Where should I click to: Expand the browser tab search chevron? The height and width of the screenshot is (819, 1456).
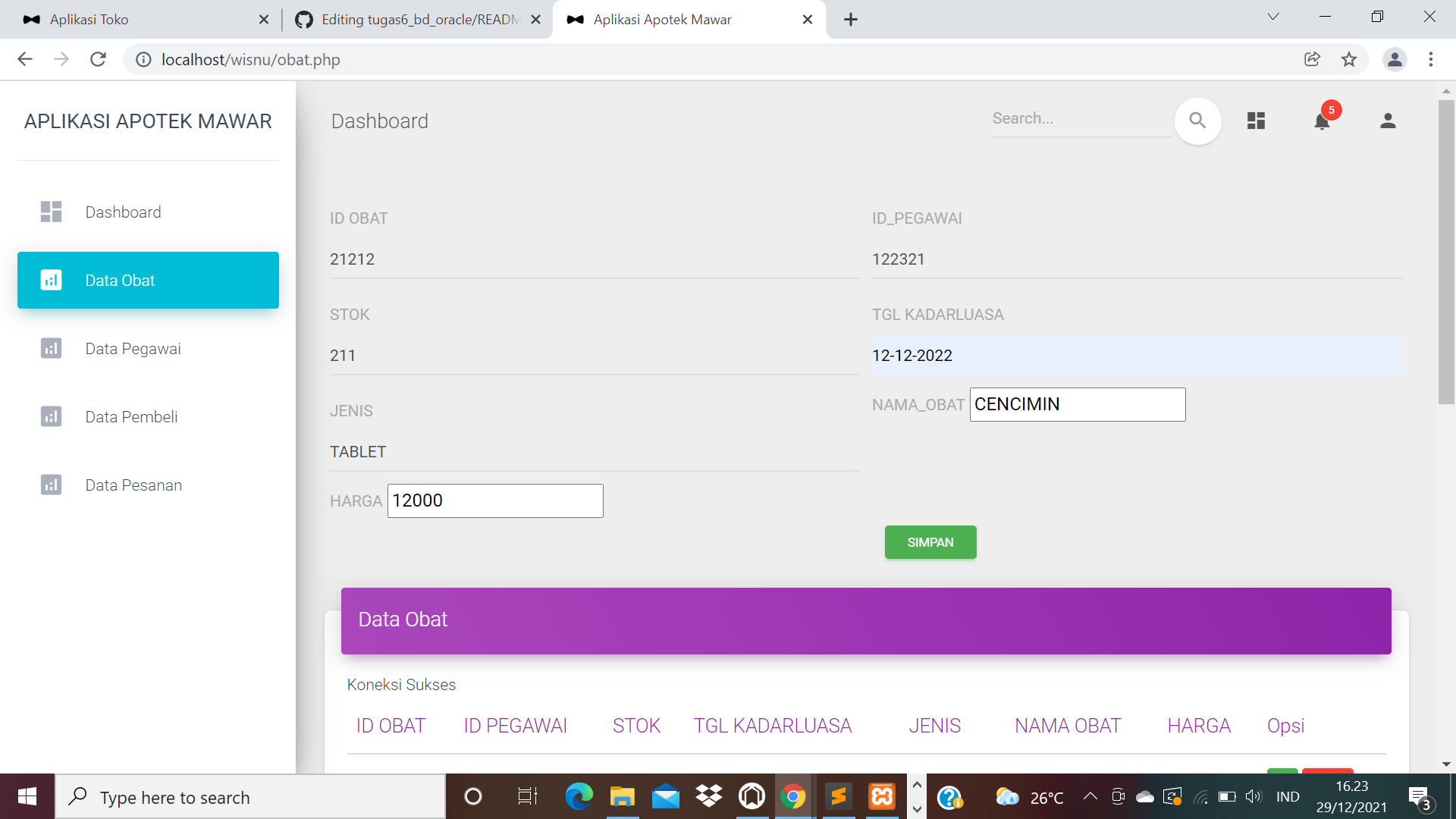click(1272, 17)
